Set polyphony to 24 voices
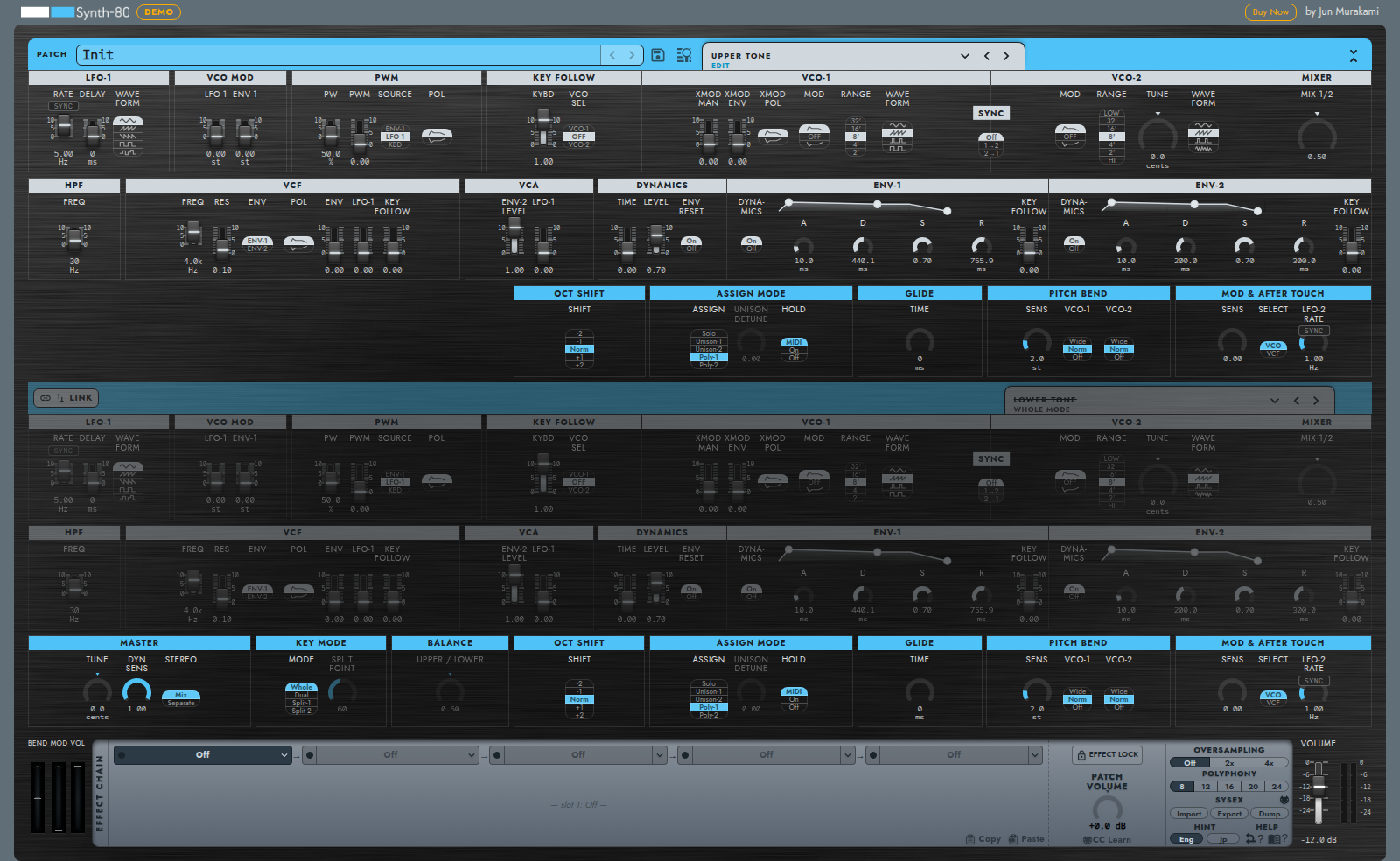 click(1277, 787)
